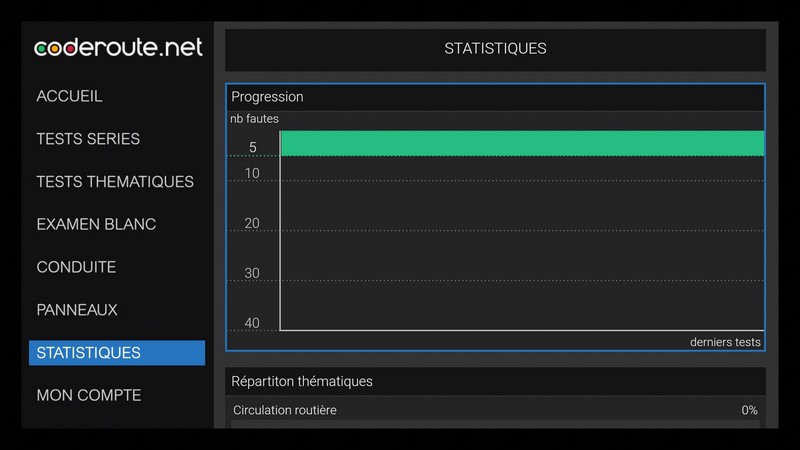This screenshot has height=450, width=800.
Task: Open the EXAMEN BLANC menu entry
Action: [96, 224]
